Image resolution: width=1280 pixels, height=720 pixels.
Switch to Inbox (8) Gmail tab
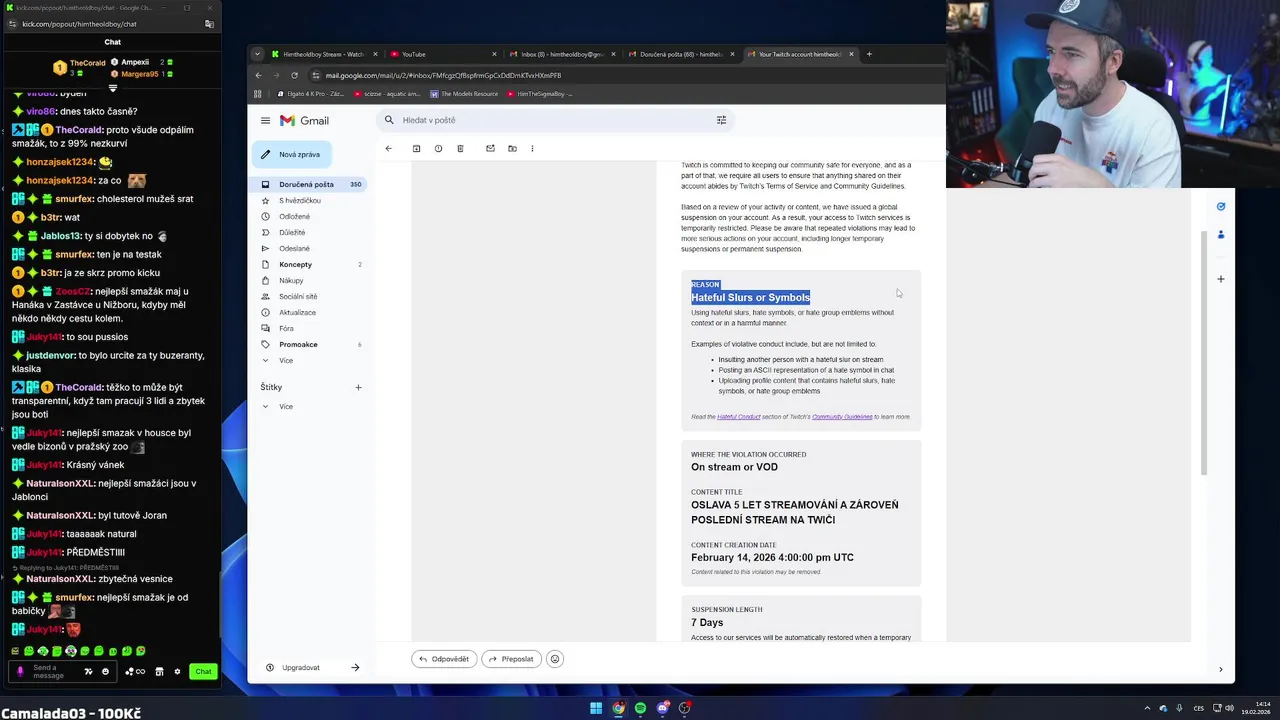(x=561, y=54)
